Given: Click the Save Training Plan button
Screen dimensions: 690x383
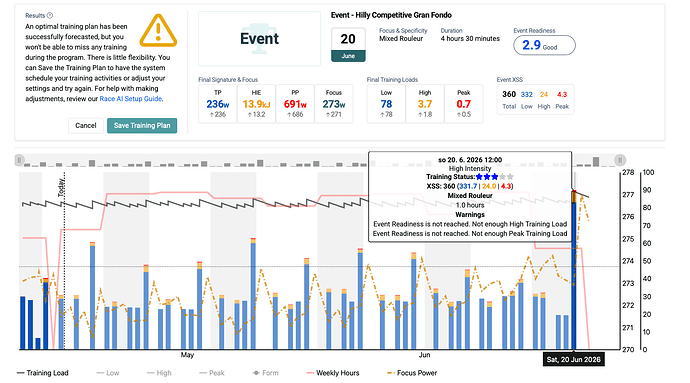Looking at the screenshot, I should point(142,125).
